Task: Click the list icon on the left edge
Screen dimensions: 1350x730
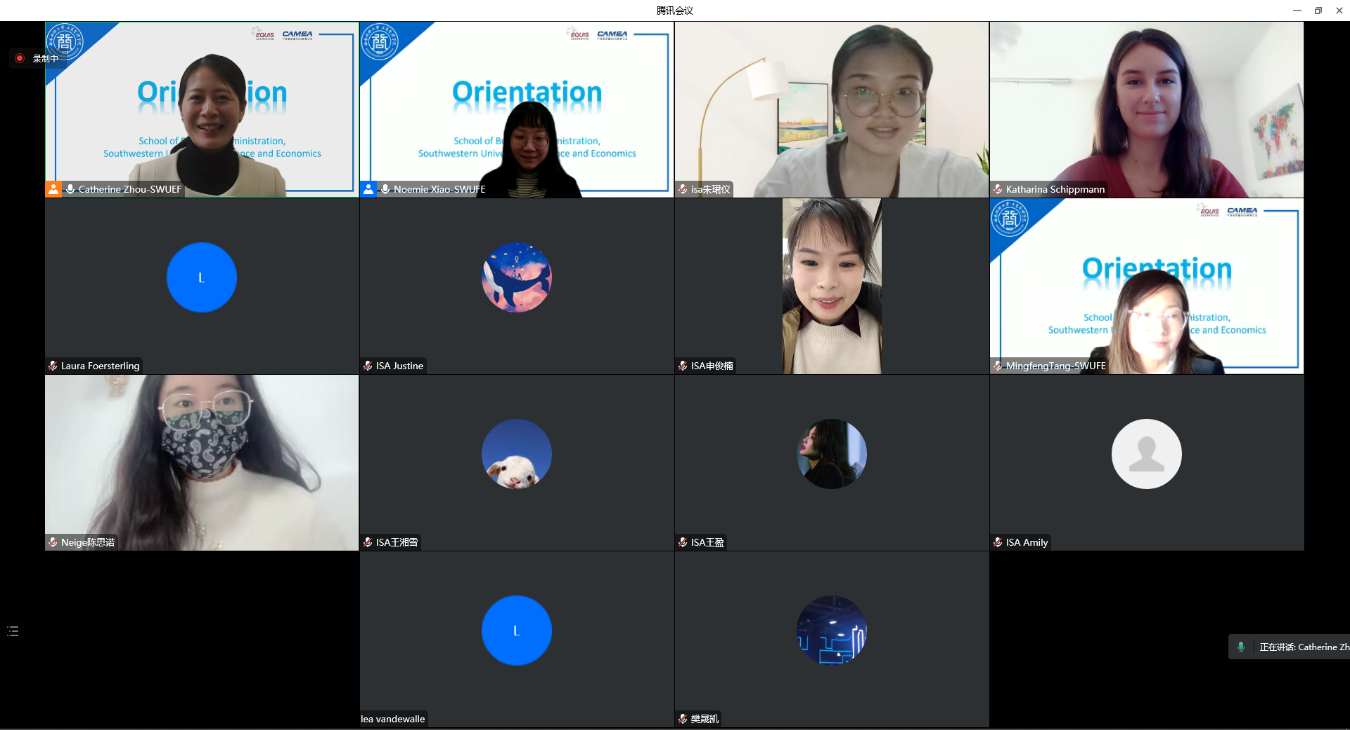Action: (13, 631)
